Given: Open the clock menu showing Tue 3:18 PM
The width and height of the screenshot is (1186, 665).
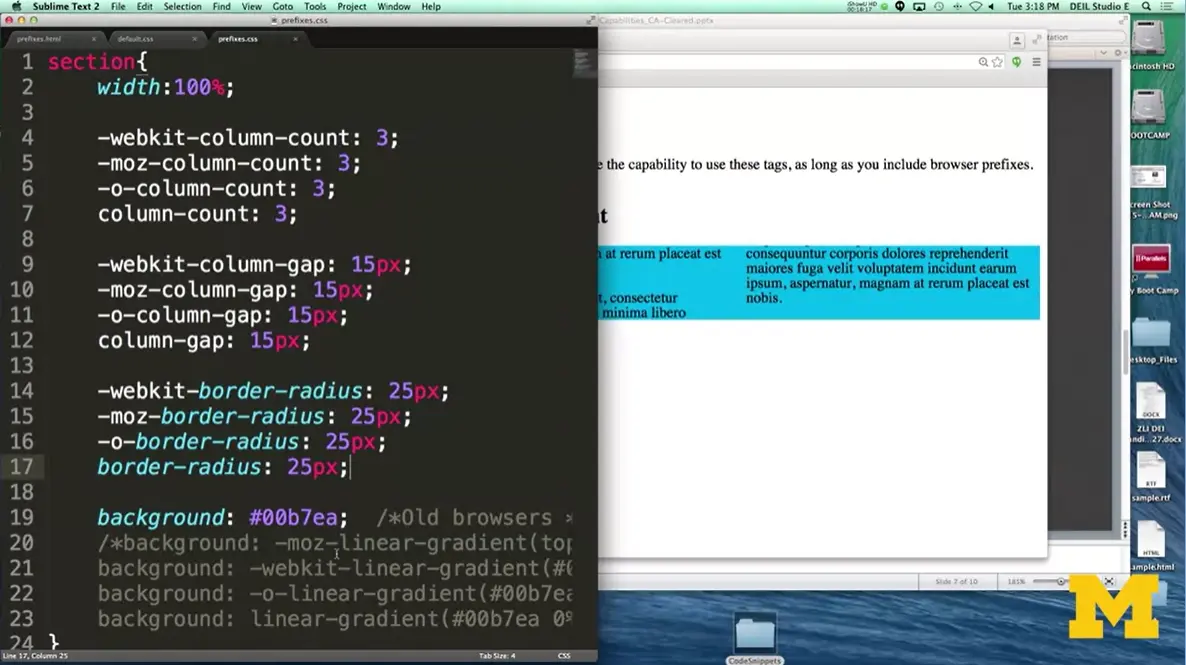Looking at the screenshot, I should 1036,6.
